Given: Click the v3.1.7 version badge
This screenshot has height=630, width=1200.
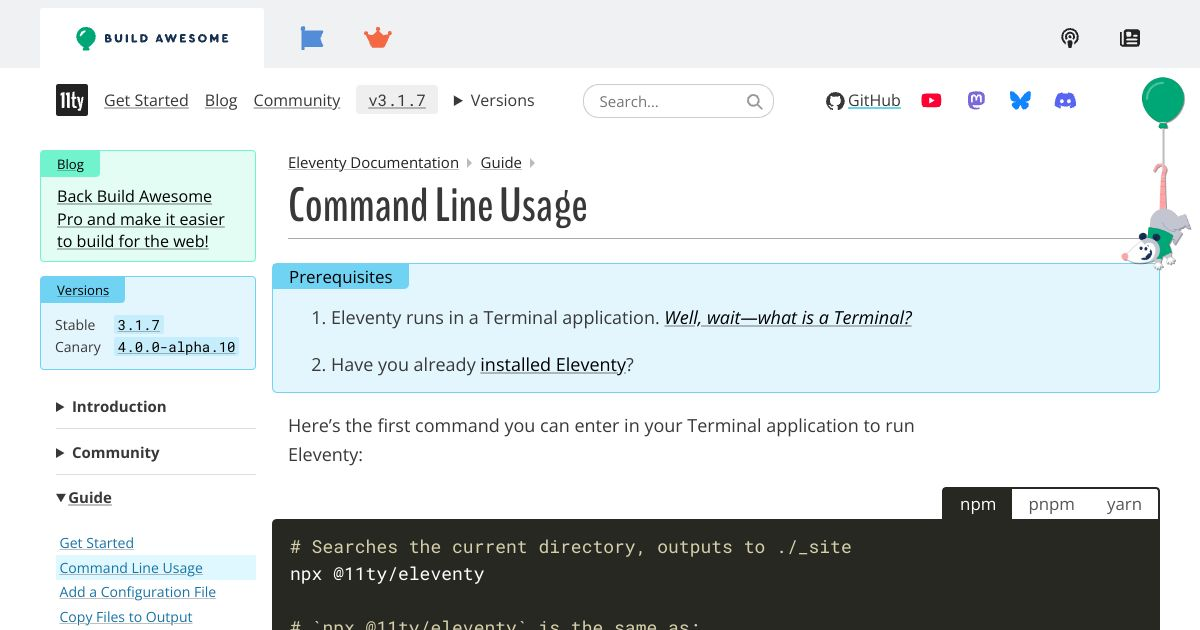Looking at the screenshot, I should click(397, 100).
